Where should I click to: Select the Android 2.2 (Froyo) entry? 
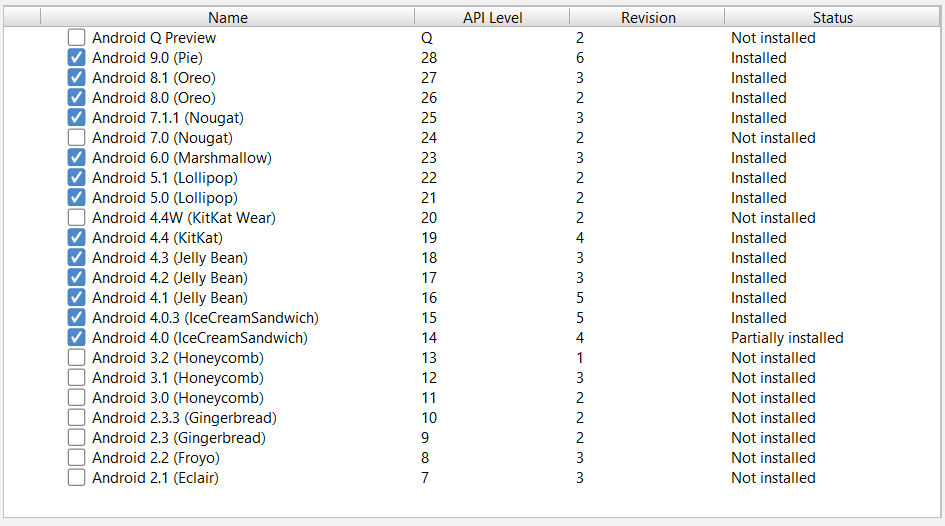pyautogui.click(x=155, y=458)
